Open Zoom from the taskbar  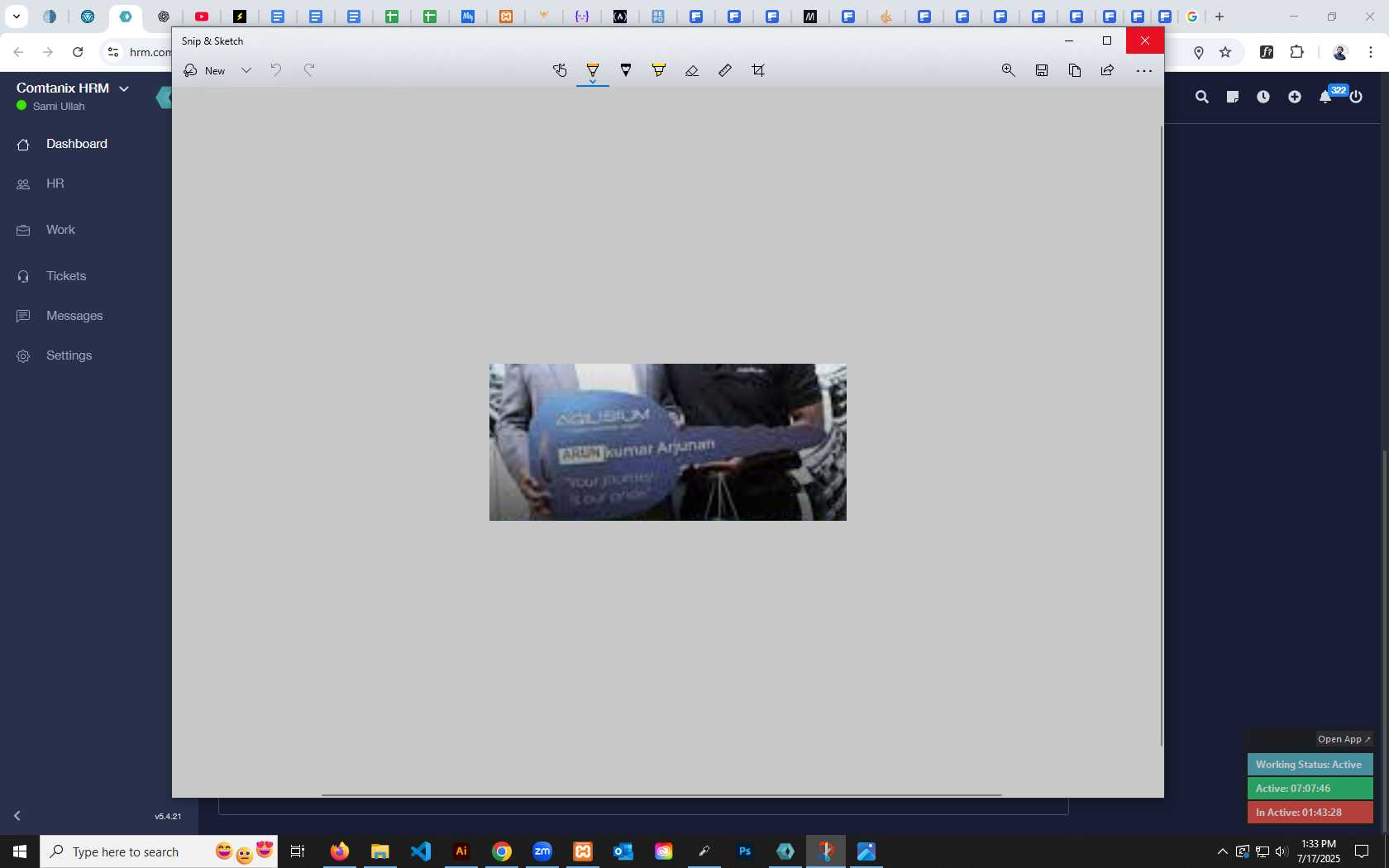click(542, 851)
